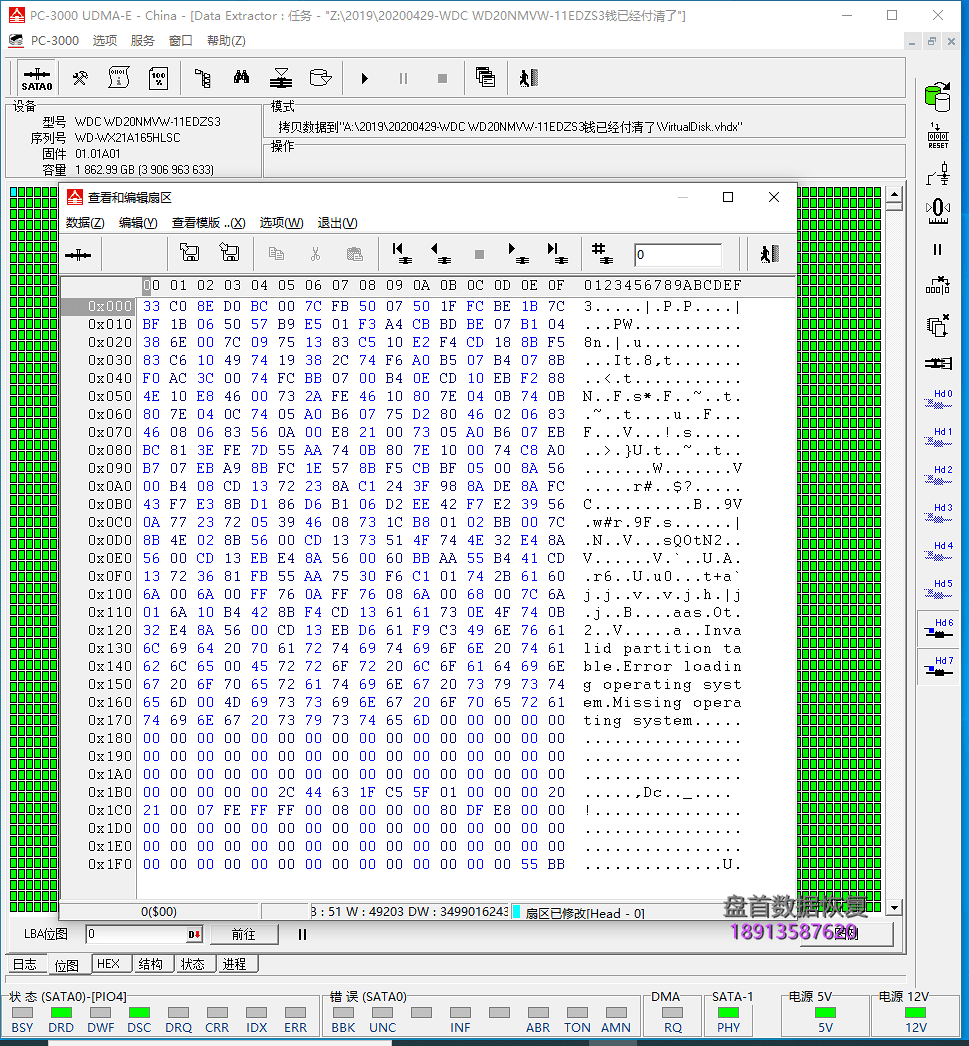Viewport: 969px width, 1046px height.
Task: Select hex byte 33 at offset 0x000
Action: (151, 306)
